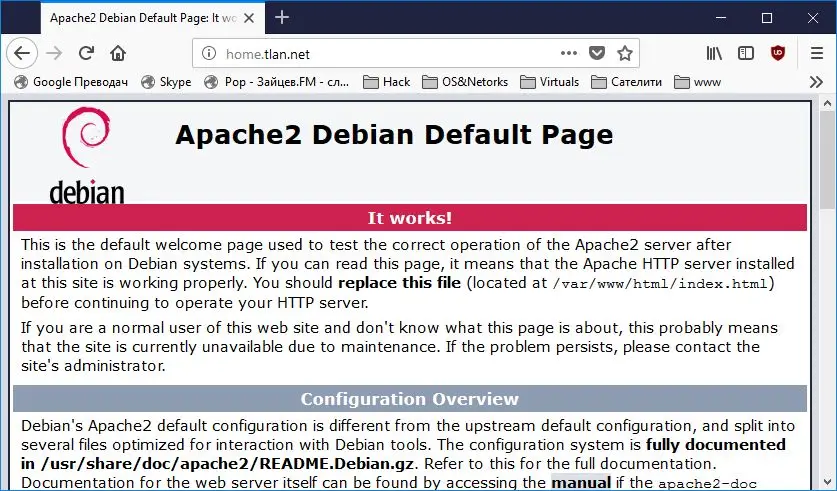Click the Debian swirl logo image
837x491 pixels.
tap(86, 155)
